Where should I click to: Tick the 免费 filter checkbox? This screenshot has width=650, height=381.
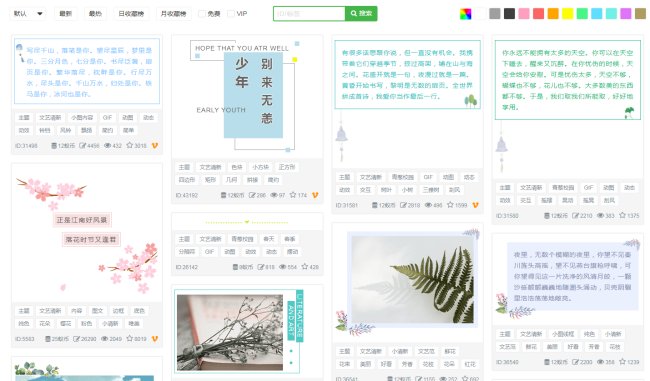[202, 14]
